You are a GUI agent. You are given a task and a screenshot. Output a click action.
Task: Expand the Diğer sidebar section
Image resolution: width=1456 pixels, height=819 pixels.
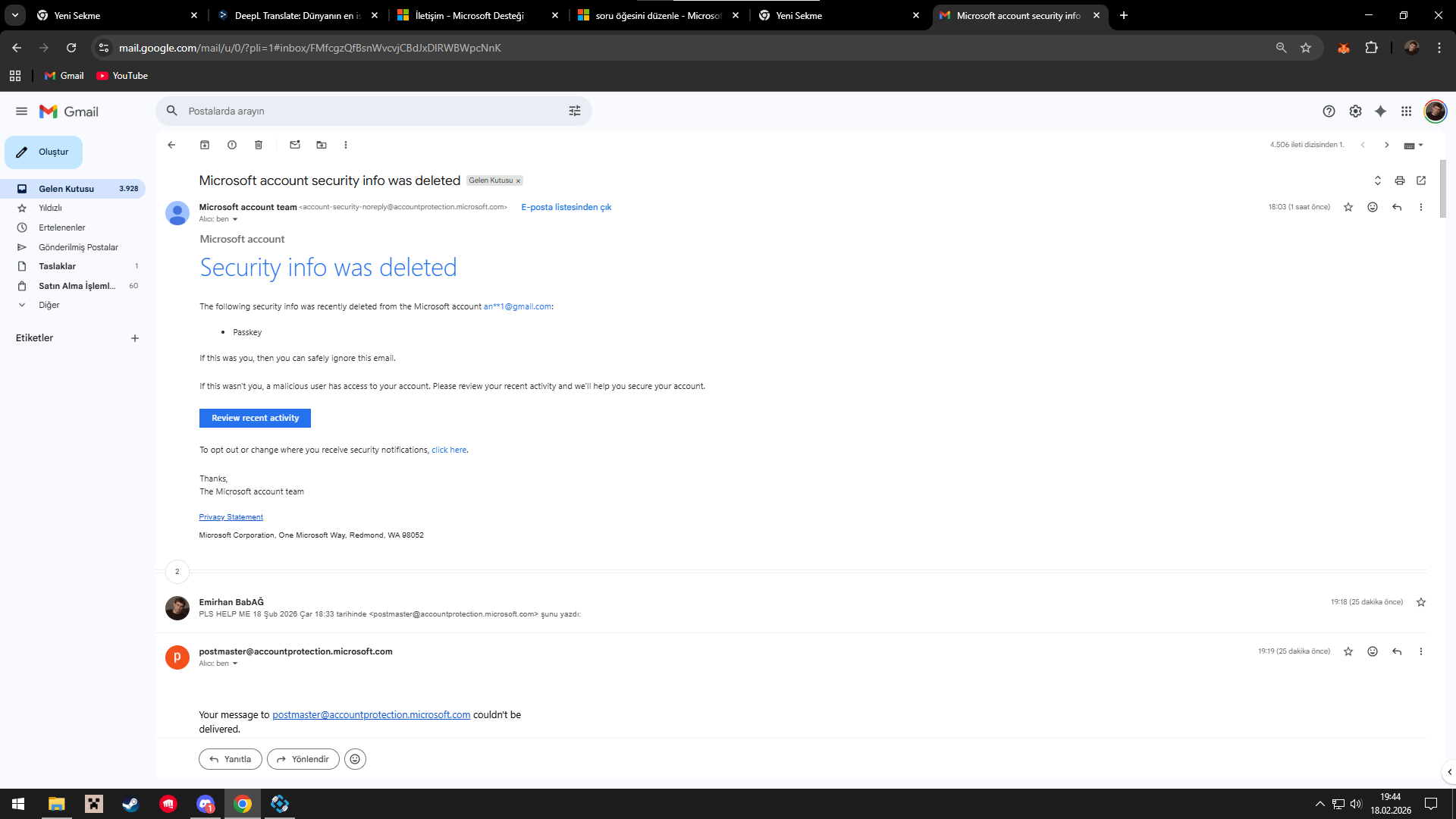(x=49, y=305)
